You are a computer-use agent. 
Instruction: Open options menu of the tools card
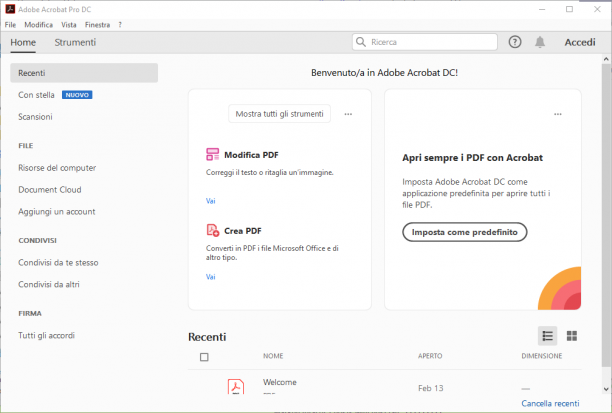(x=348, y=114)
